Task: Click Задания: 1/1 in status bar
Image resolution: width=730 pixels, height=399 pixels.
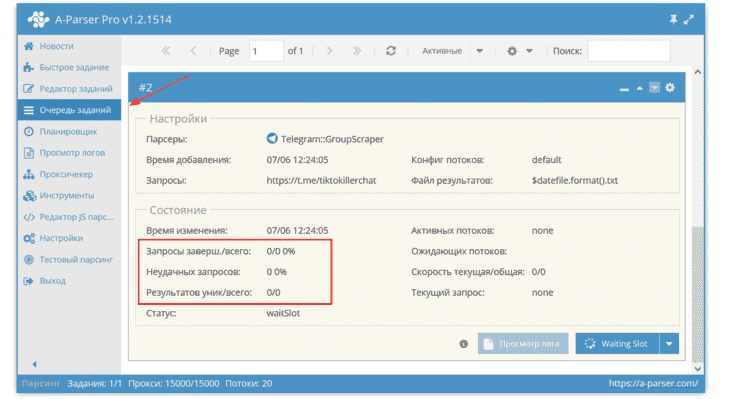Action: coord(95,383)
